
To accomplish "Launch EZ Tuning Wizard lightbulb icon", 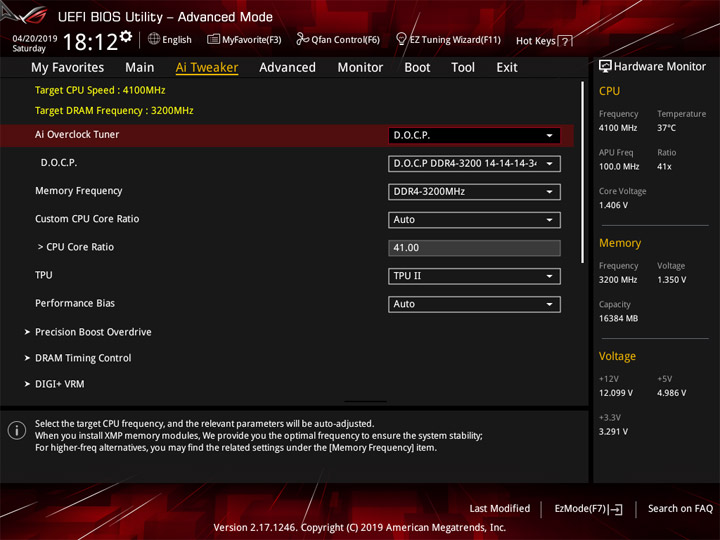I will 401,39.
